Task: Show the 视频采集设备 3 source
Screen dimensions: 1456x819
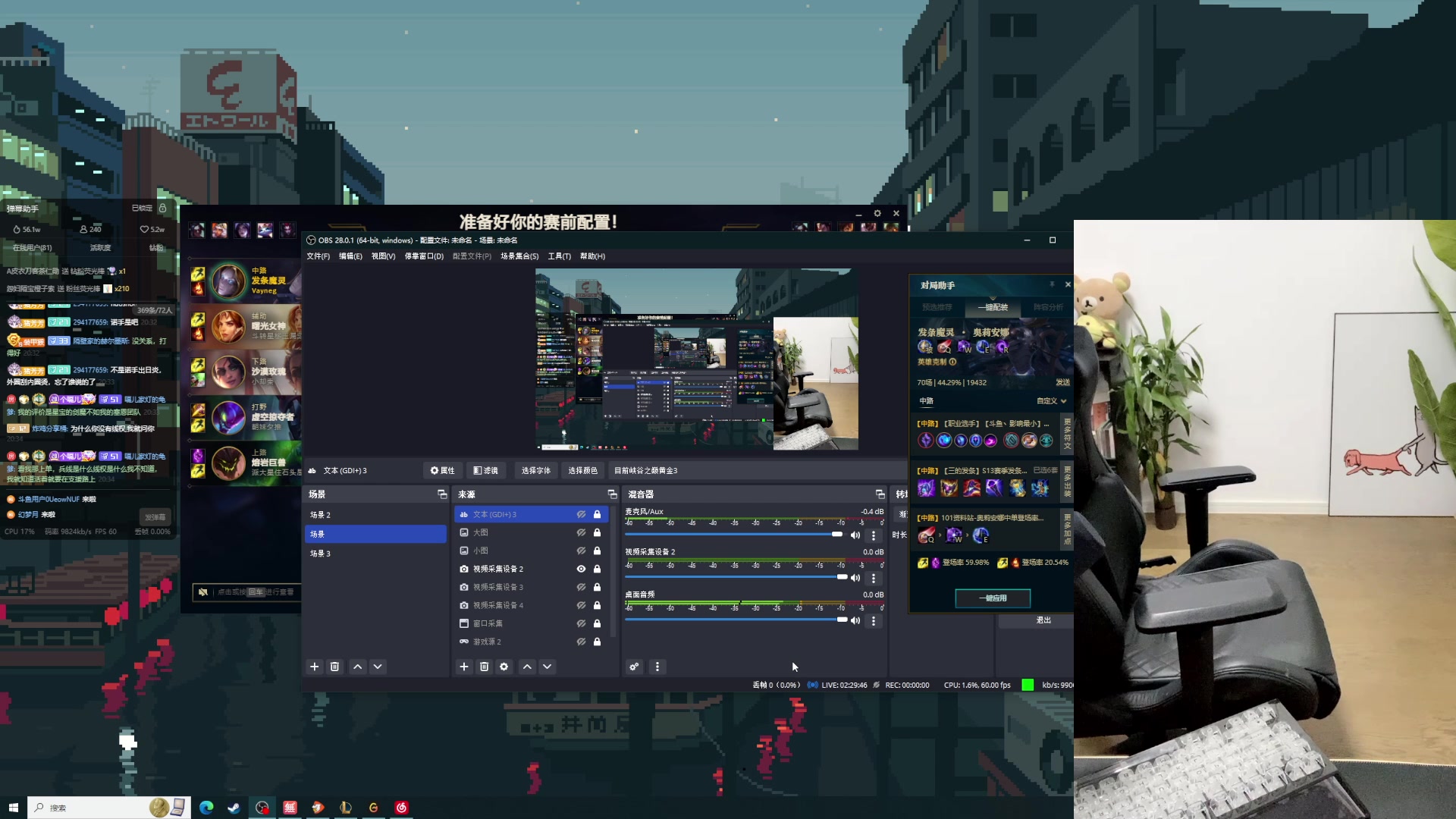Action: 581,587
